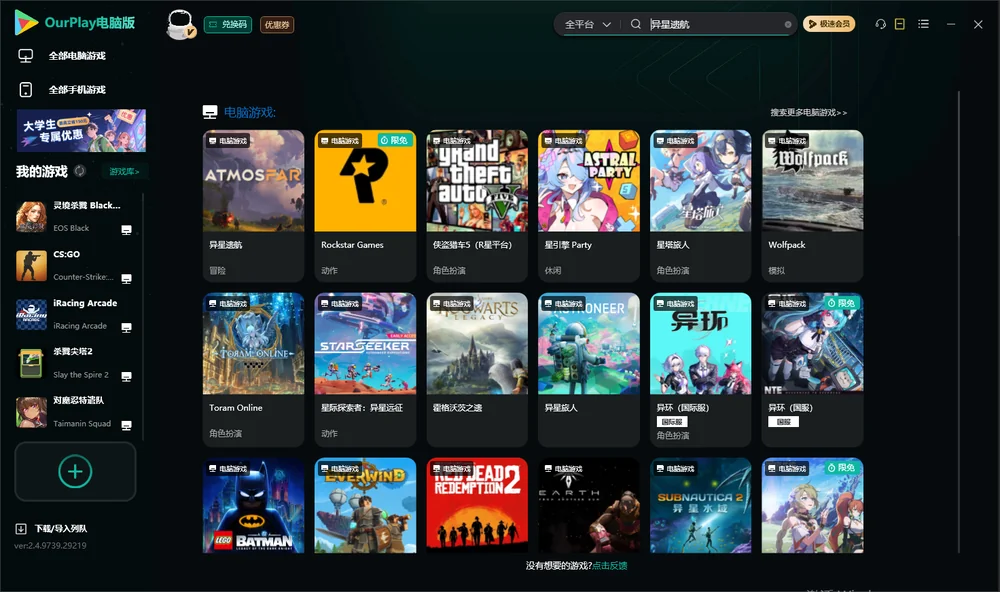Open the Astral Party game cover
This screenshot has width=1000, height=592.
click(589, 181)
